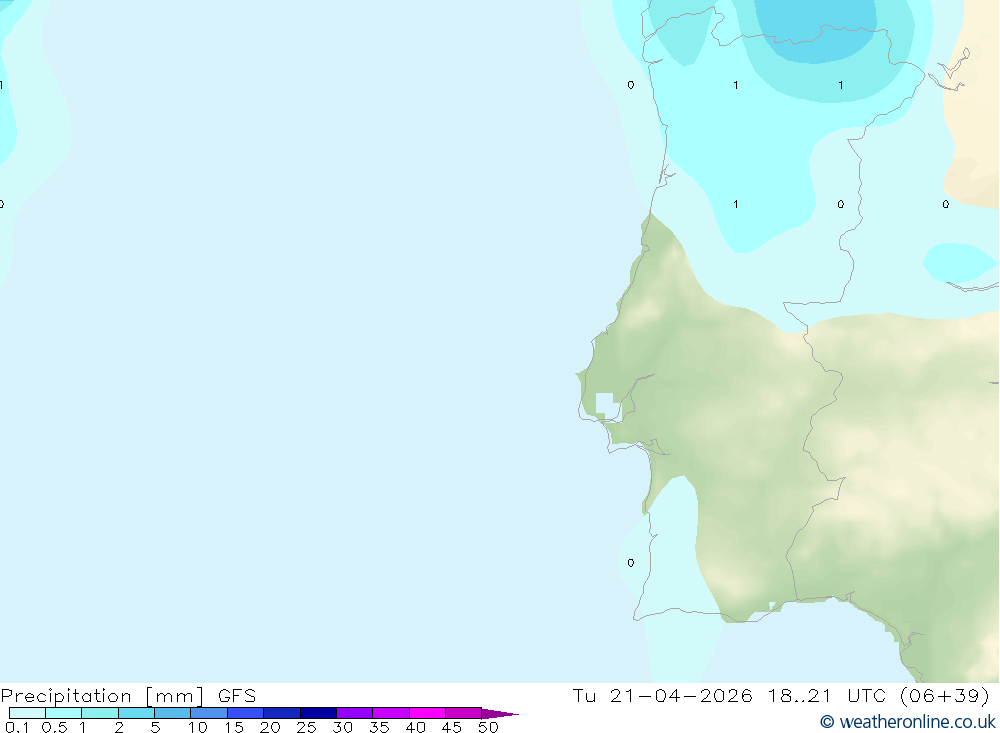Select the 40–45 mm magenta legend swatch

coord(427,713)
